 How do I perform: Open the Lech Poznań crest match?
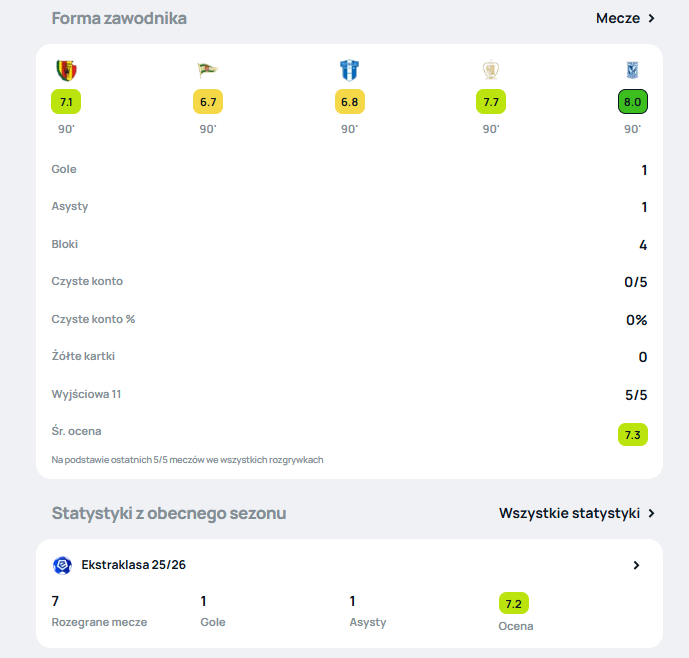coord(632,70)
